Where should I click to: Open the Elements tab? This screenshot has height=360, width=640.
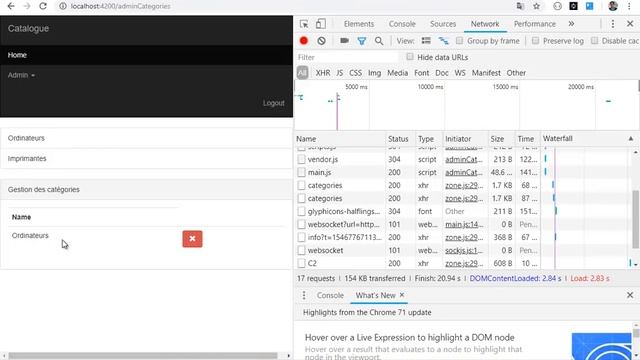[x=359, y=24]
